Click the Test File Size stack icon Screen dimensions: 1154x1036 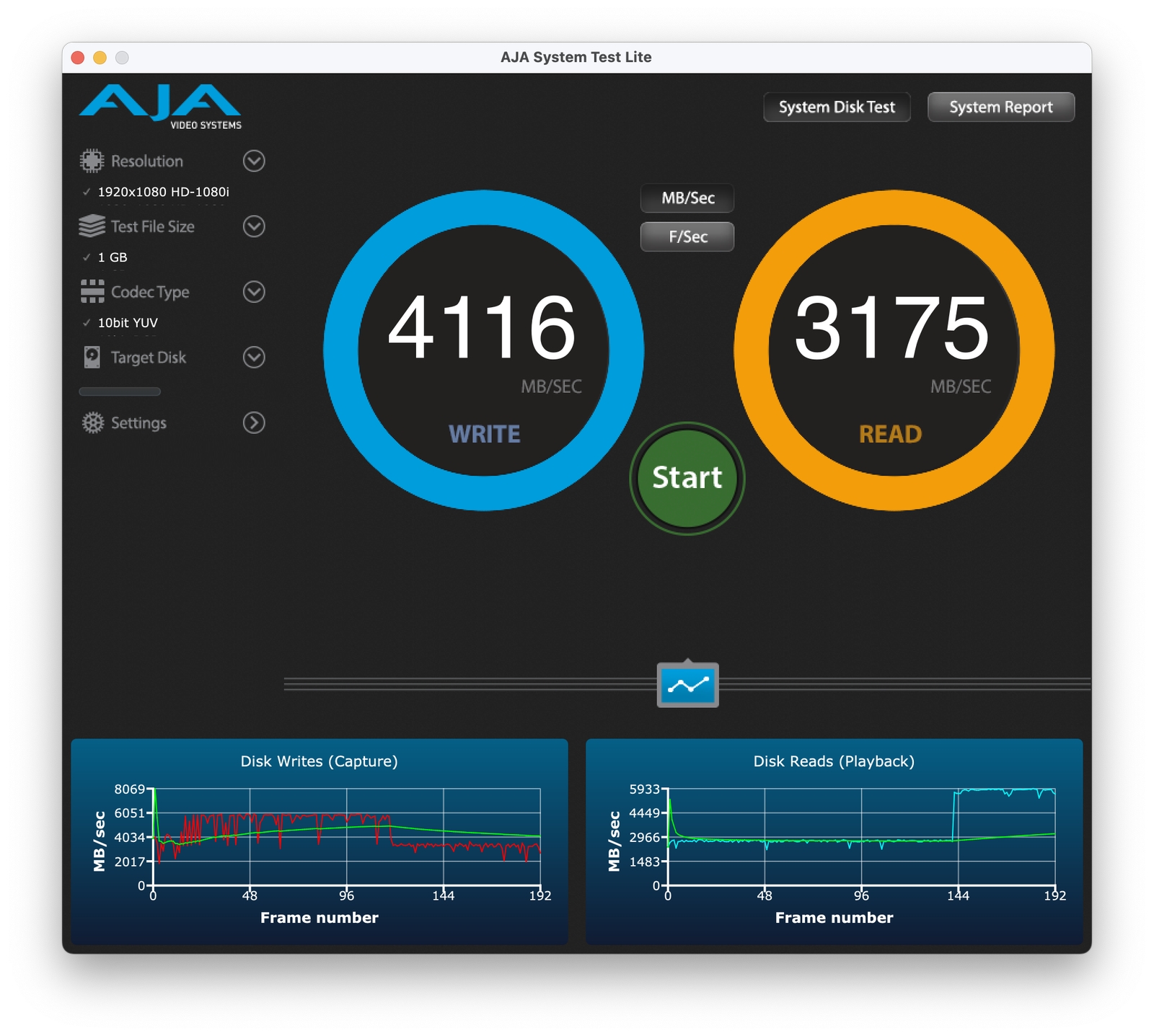(92, 226)
